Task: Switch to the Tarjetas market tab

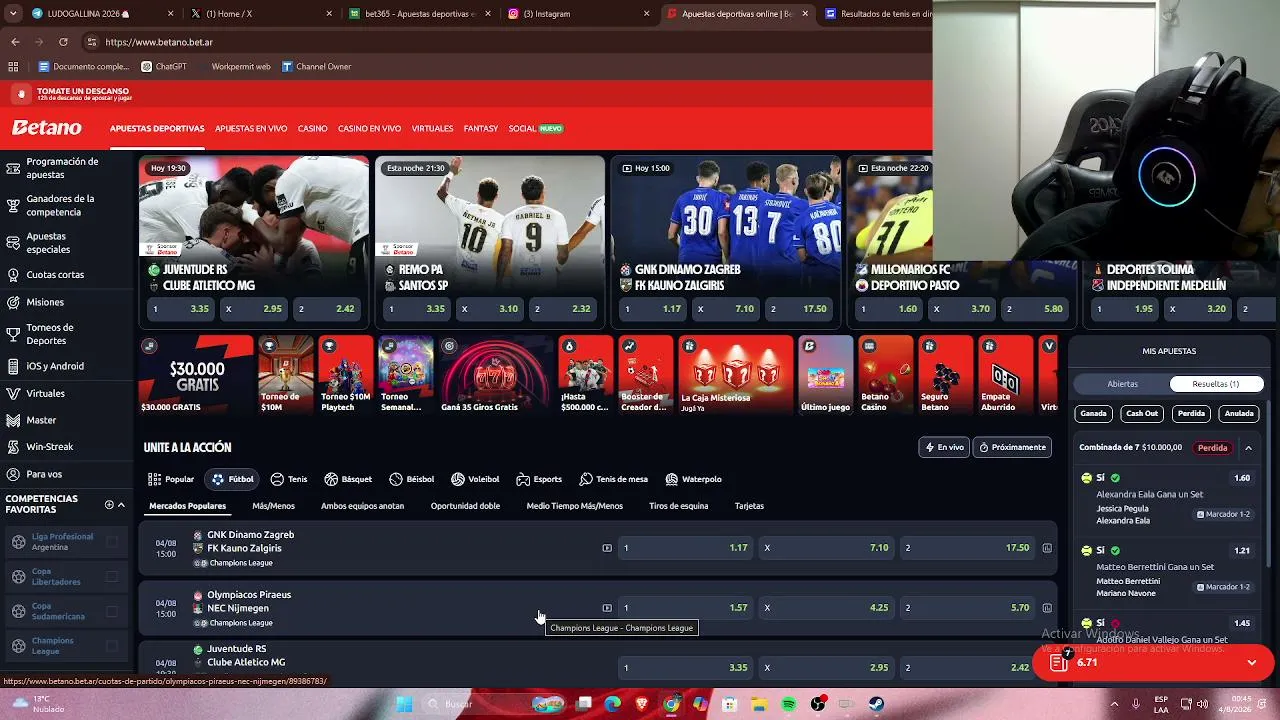Action: point(749,506)
